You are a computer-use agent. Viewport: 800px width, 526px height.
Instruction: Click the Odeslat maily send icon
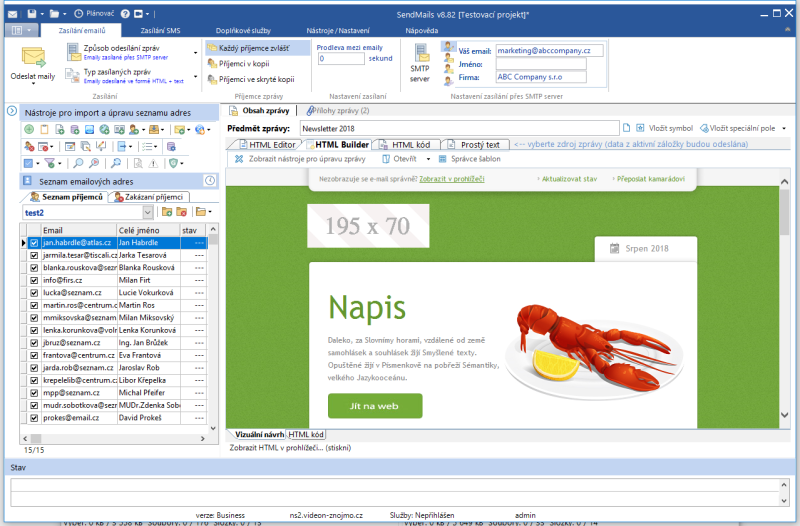(x=33, y=60)
